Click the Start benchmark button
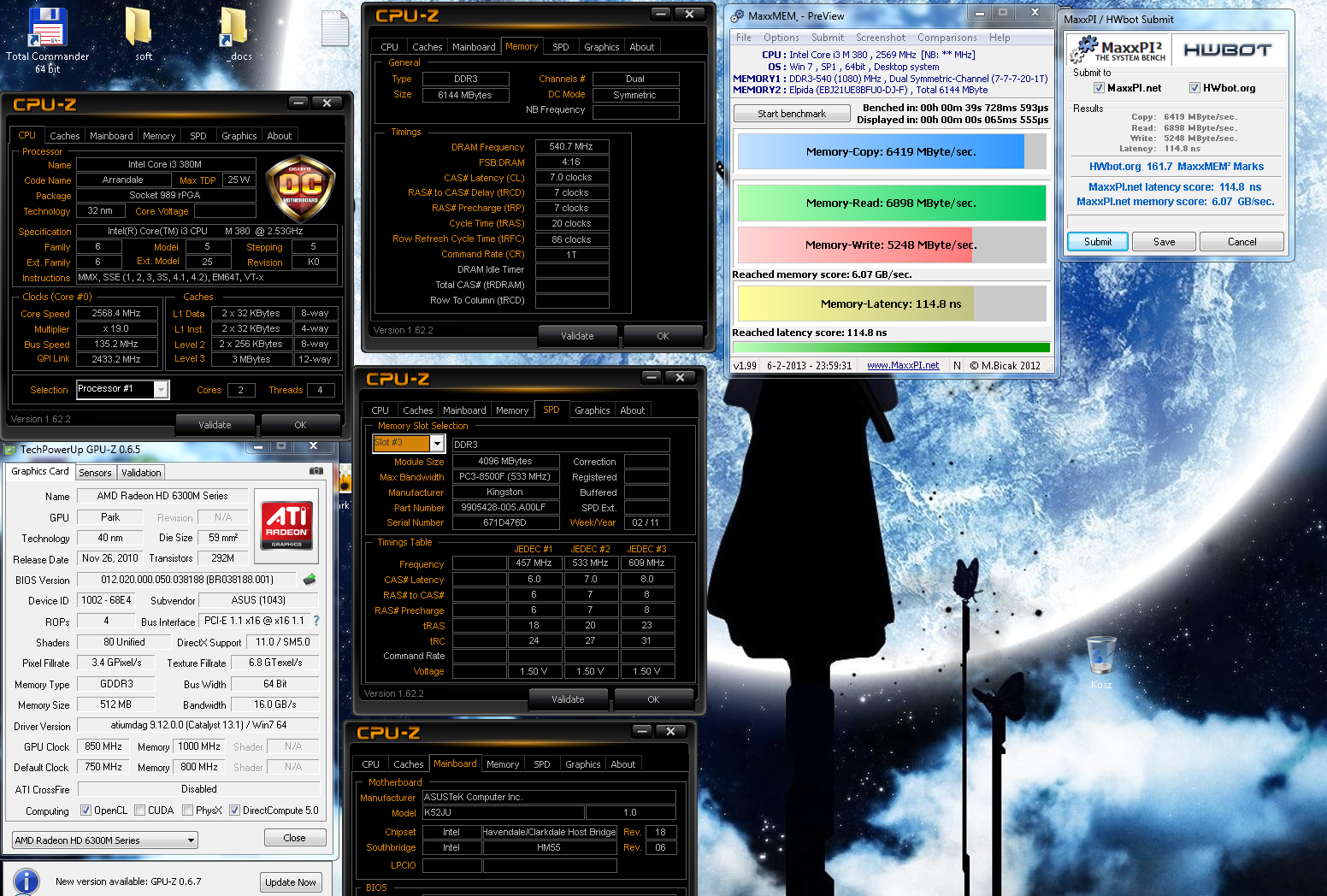The width and height of the screenshot is (1327, 896). [792, 114]
